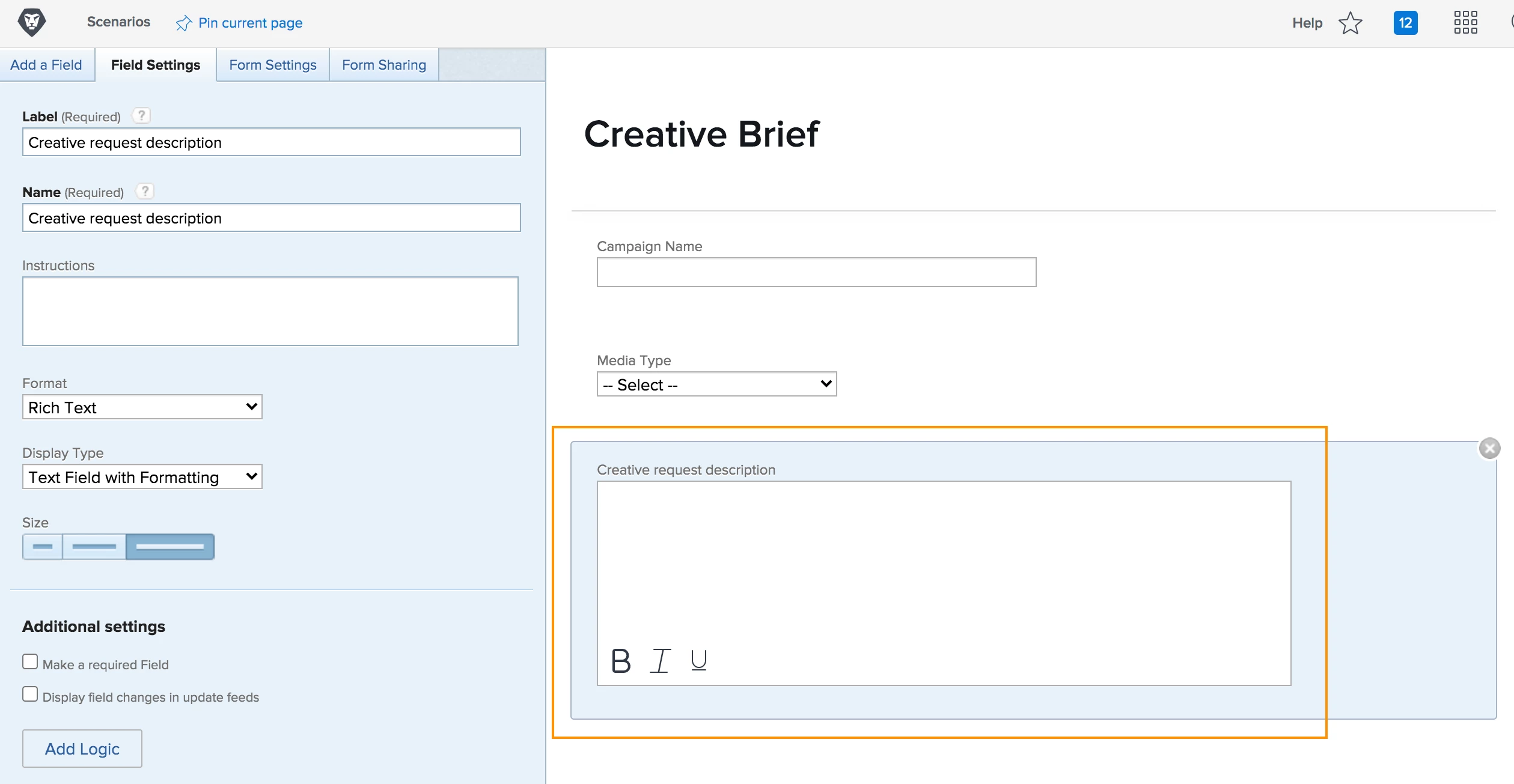Switch to the Add a Field tab
The height and width of the screenshot is (784, 1514).
pyautogui.click(x=46, y=65)
